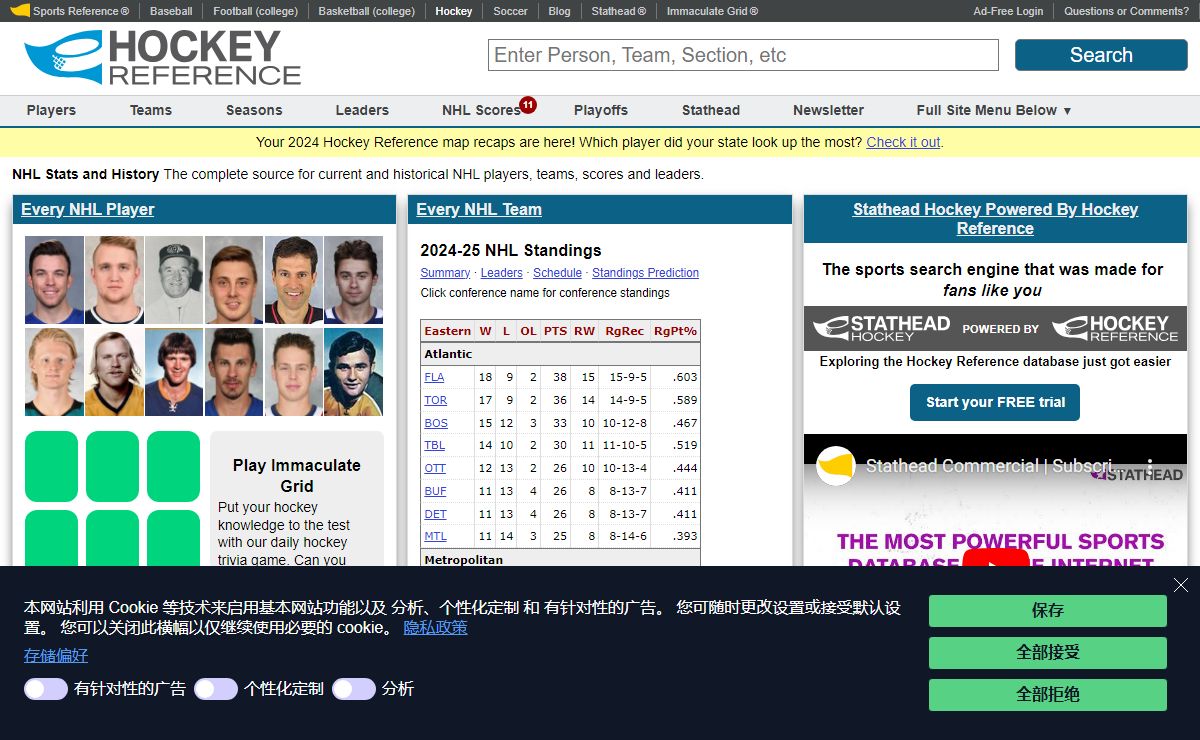Open the FLA team link
This screenshot has height=740, width=1200.
pyautogui.click(x=434, y=377)
